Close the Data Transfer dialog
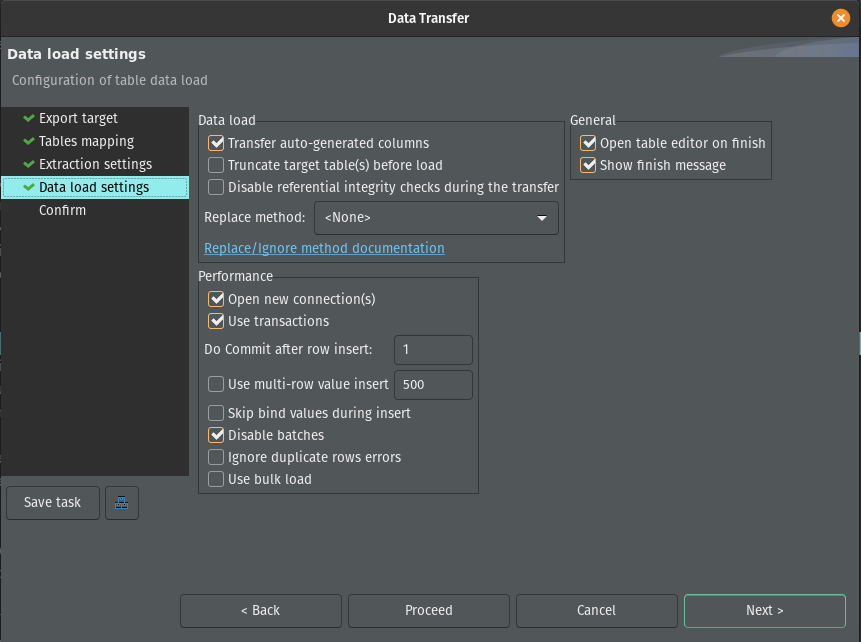Image resolution: width=861 pixels, height=642 pixels. click(x=841, y=18)
